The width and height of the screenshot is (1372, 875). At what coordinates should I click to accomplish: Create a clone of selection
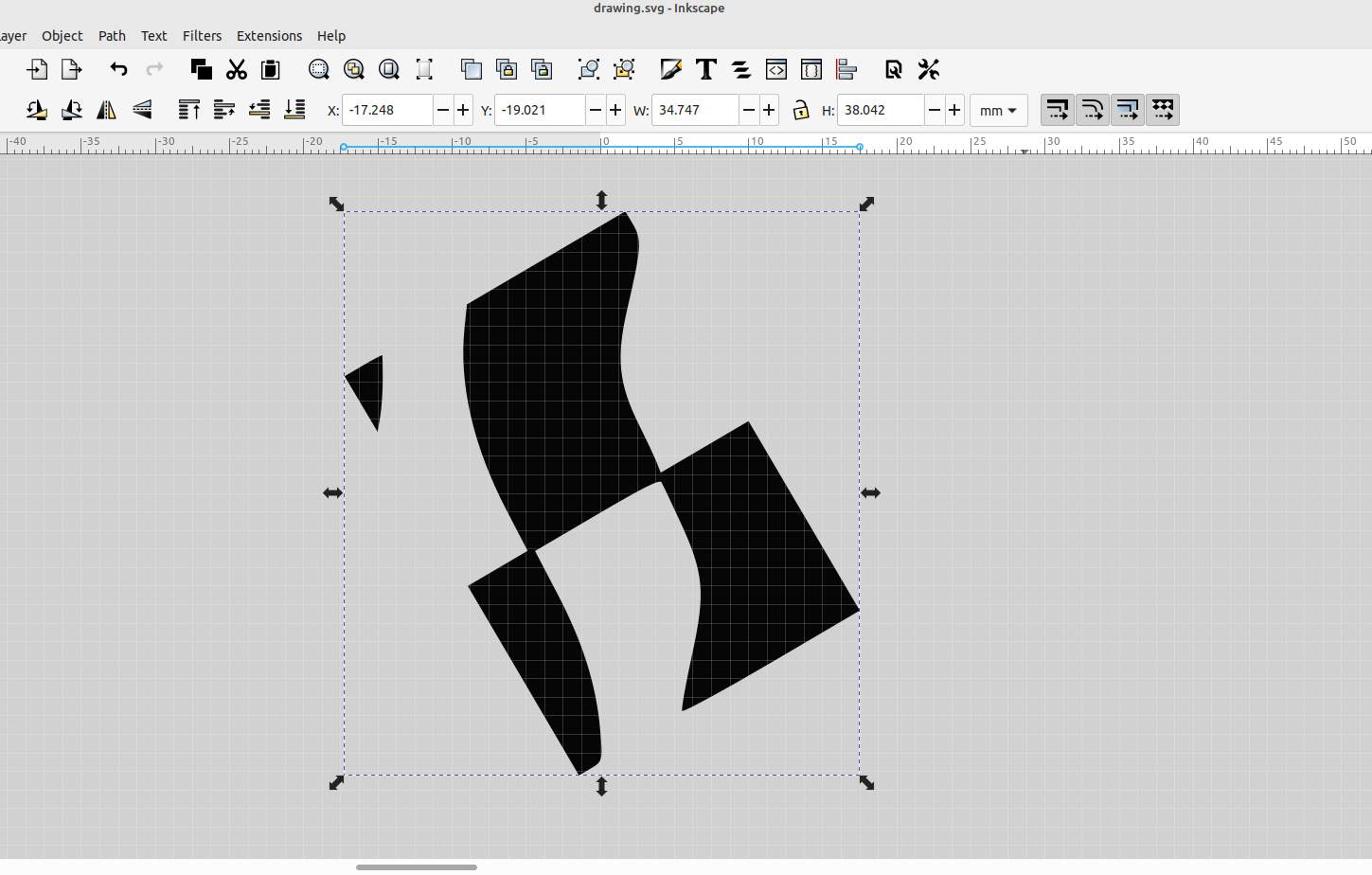pyautogui.click(x=507, y=69)
